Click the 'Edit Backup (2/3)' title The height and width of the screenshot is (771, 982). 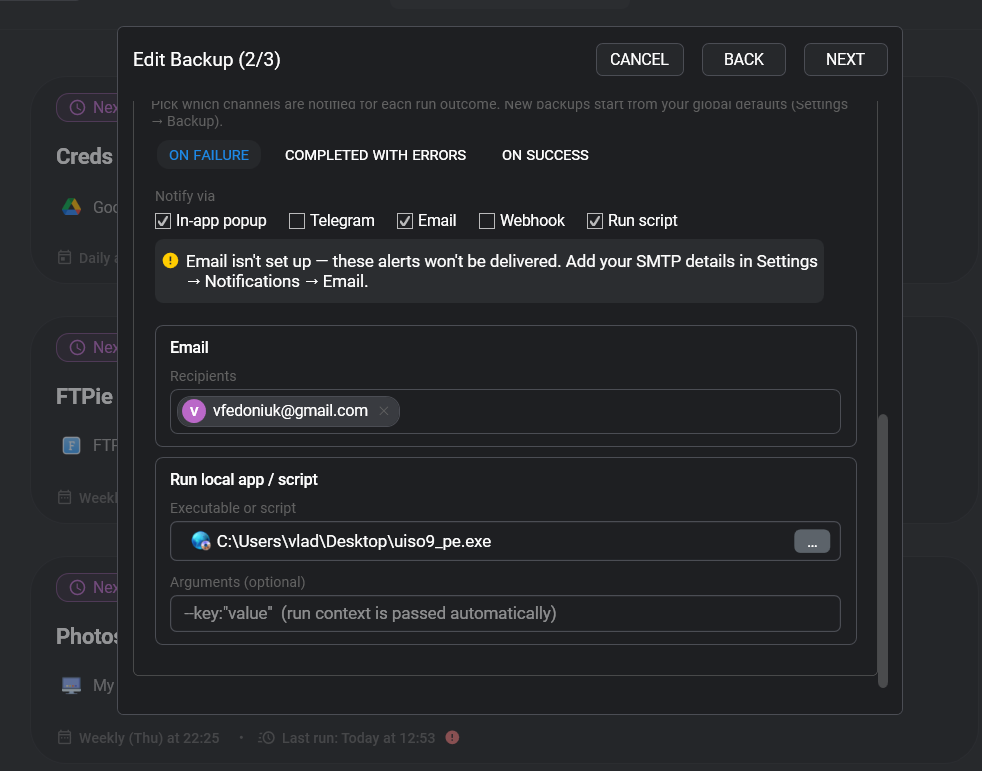(x=207, y=60)
